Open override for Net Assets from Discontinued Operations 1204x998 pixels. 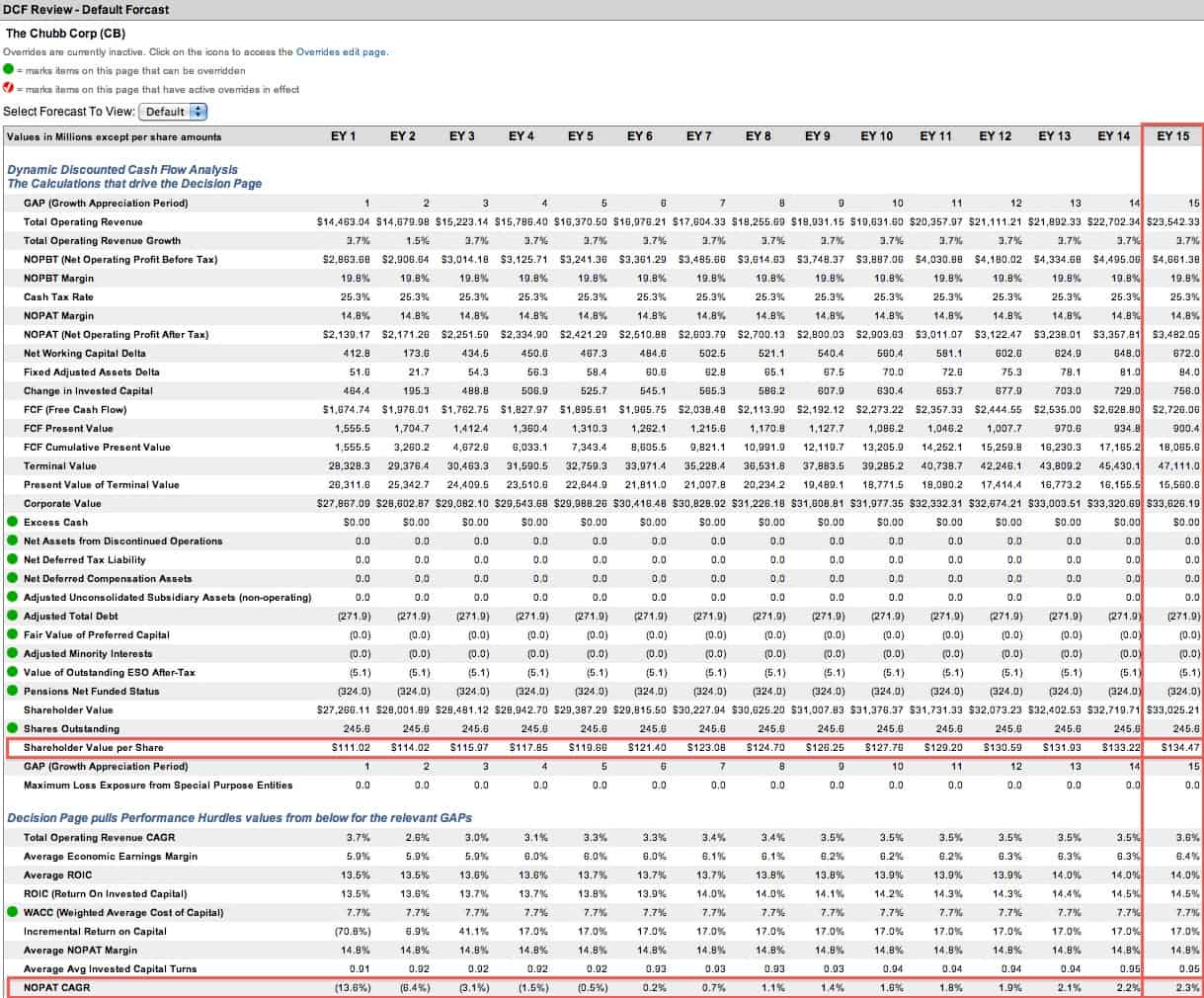coord(12,541)
